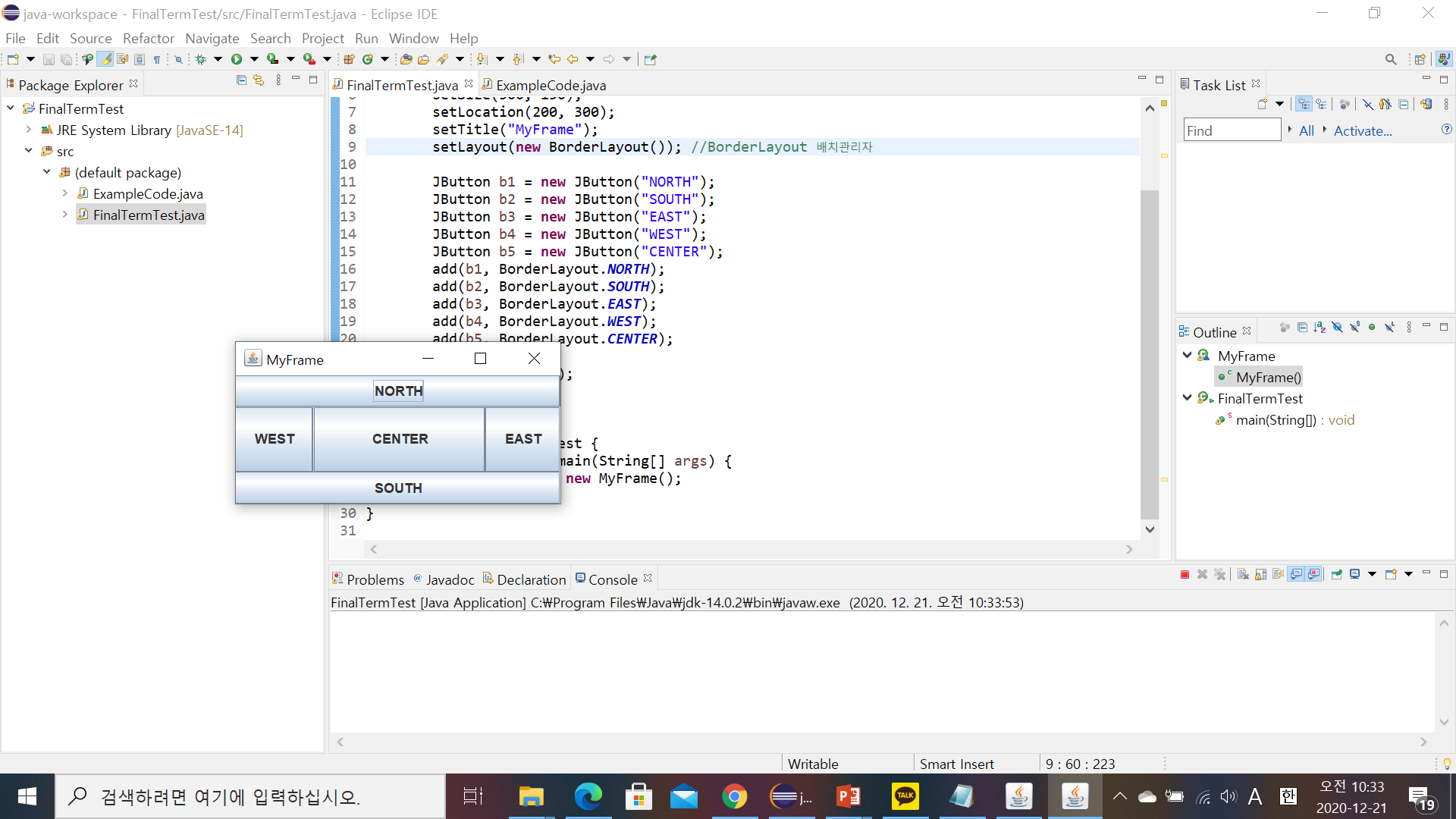Terminate the running program with red stop
The height and width of the screenshot is (819, 1456).
click(x=1185, y=575)
